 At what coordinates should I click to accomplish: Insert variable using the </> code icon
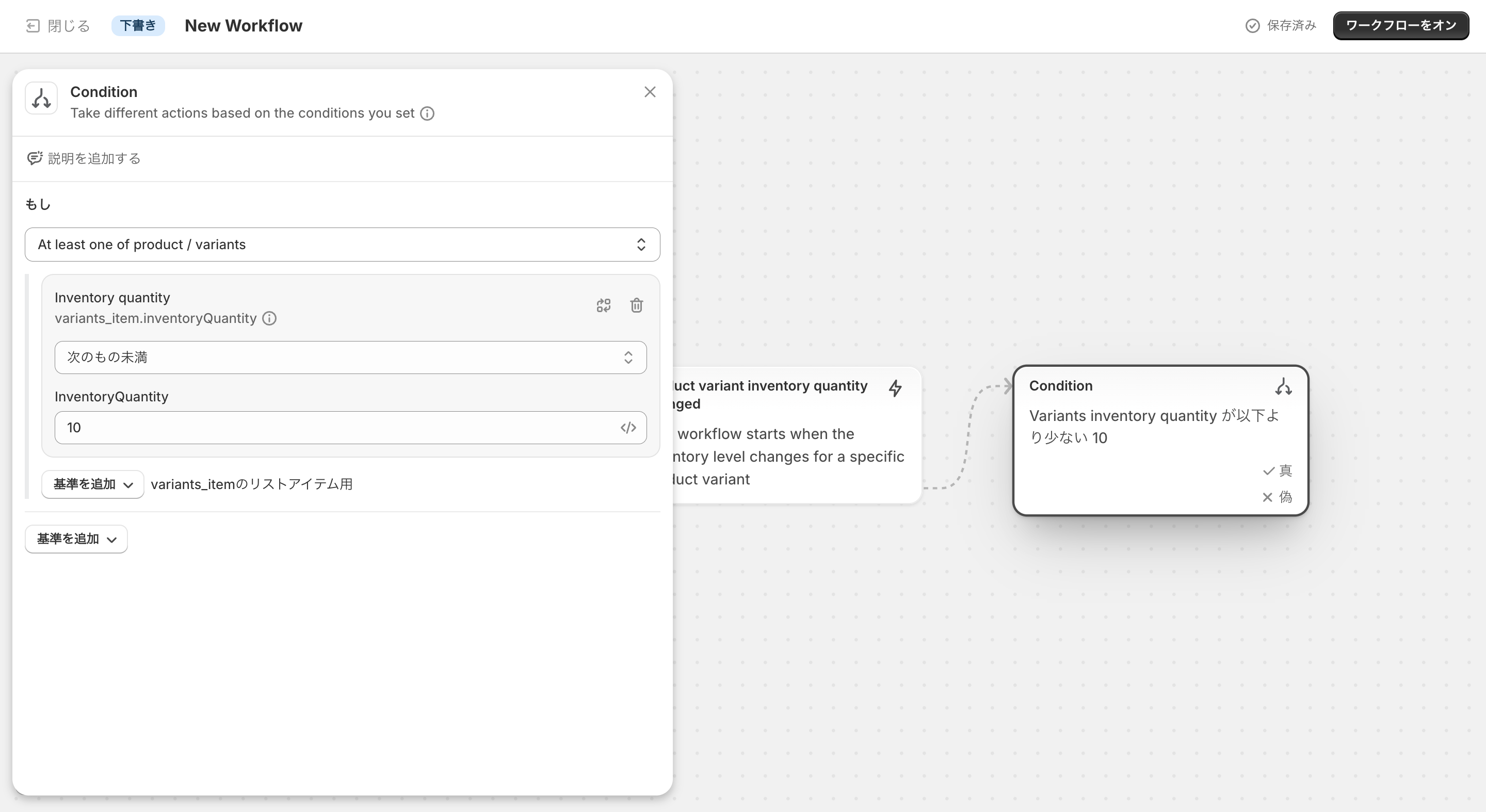629,427
